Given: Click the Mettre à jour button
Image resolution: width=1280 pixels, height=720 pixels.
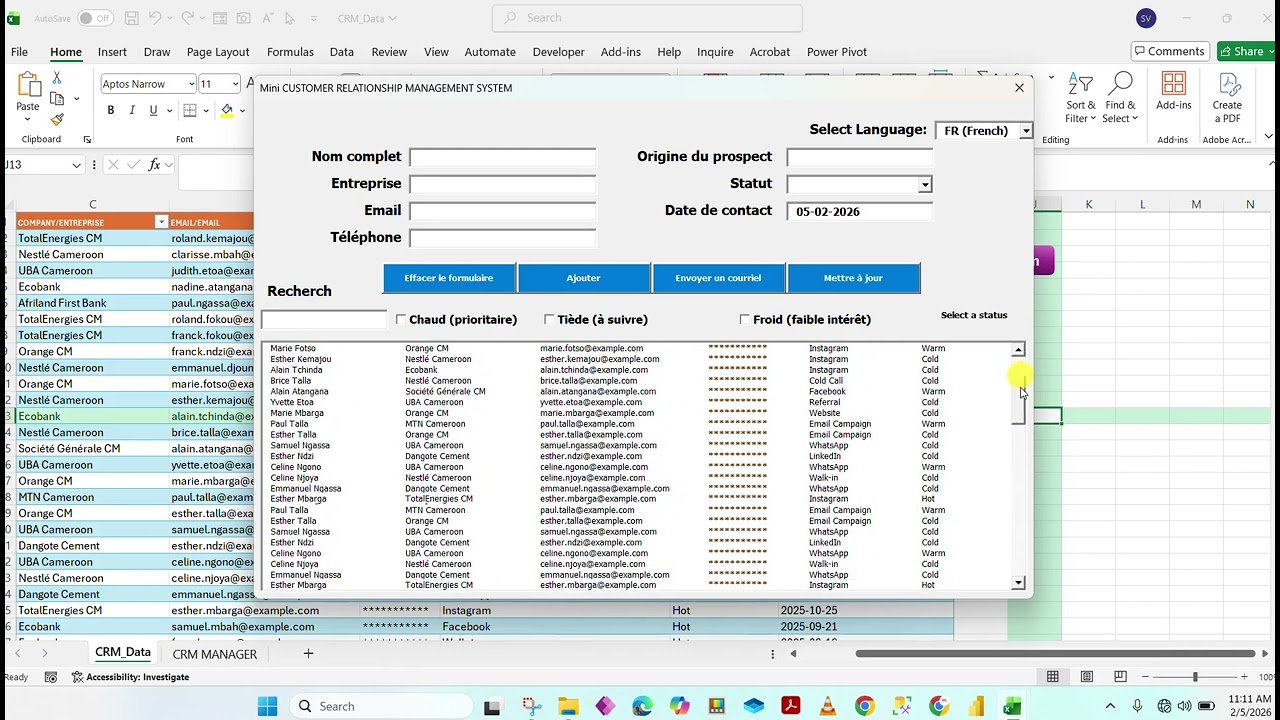Looking at the screenshot, I should click(854, 278).
